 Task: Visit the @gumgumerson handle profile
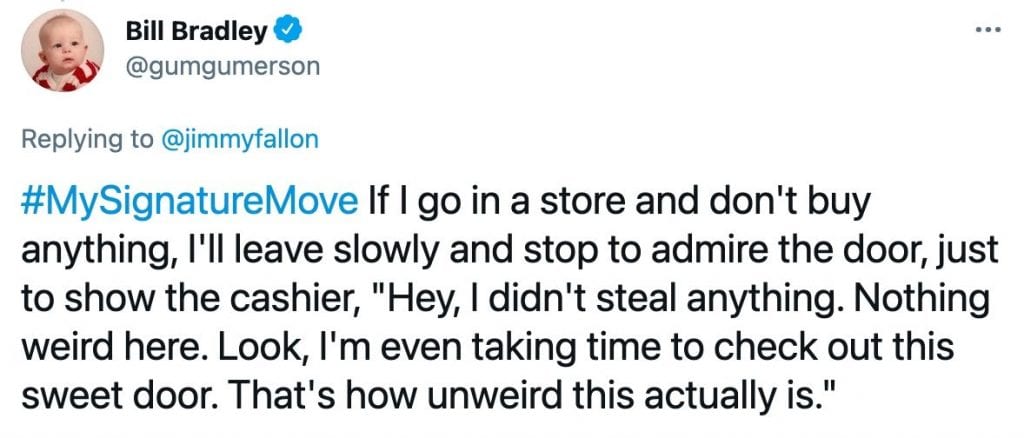click(x=223, y=68)
